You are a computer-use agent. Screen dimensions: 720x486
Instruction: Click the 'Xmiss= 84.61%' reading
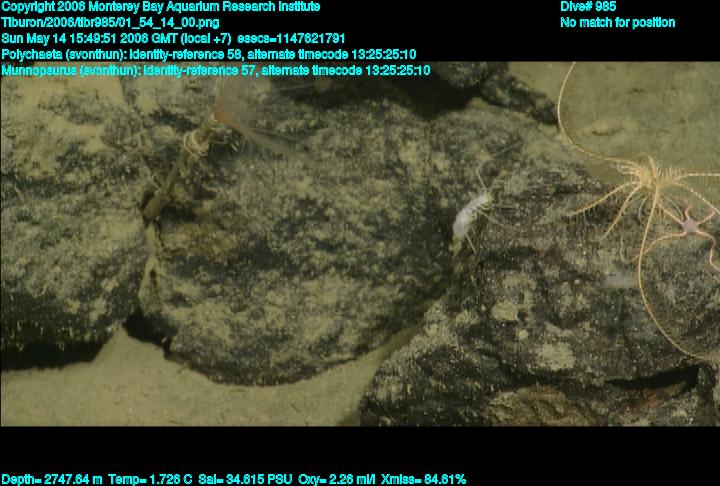coord(423,480)
